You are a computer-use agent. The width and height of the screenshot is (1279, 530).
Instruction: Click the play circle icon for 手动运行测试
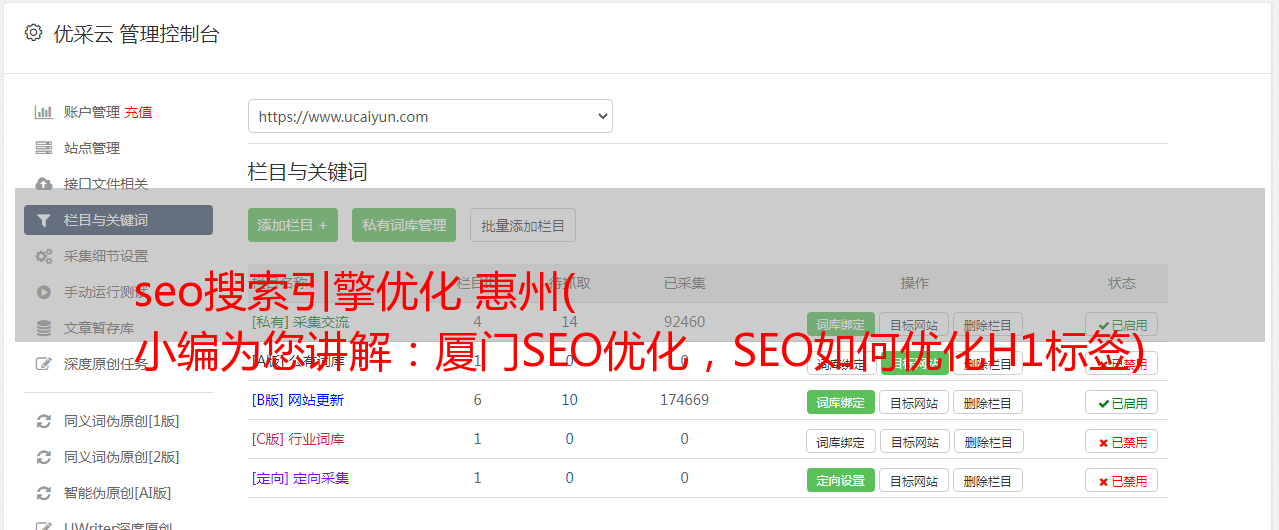(43, 292)
